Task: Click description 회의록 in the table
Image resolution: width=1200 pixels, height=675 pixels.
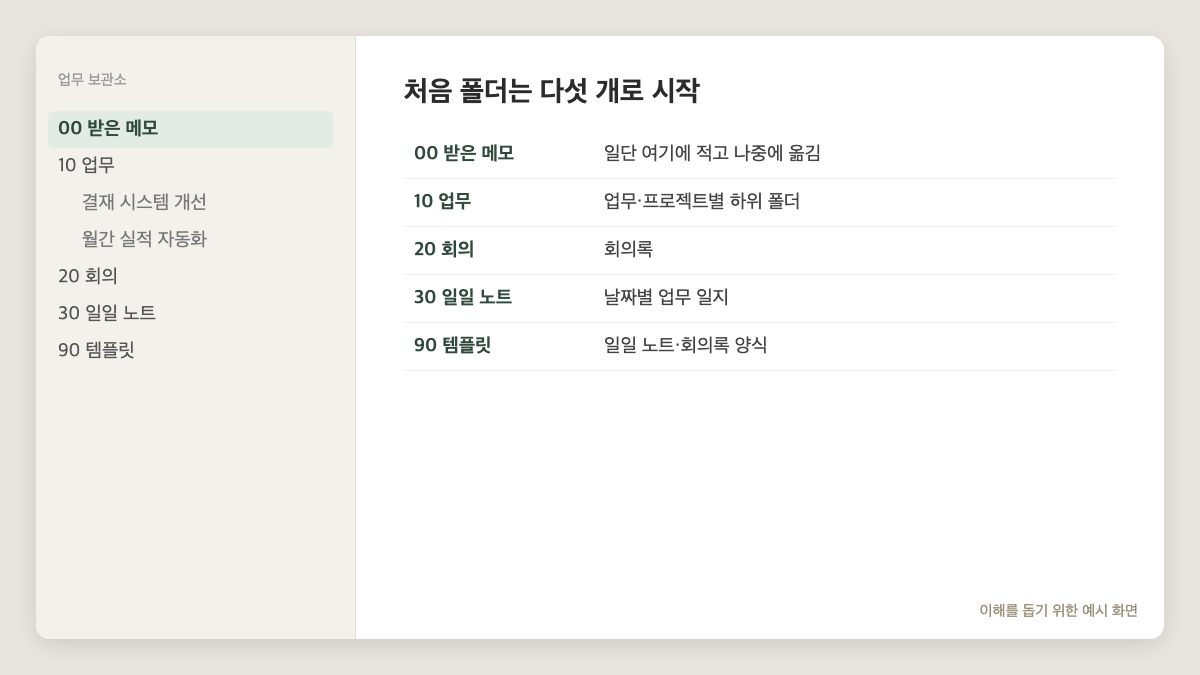Action: 628,250
